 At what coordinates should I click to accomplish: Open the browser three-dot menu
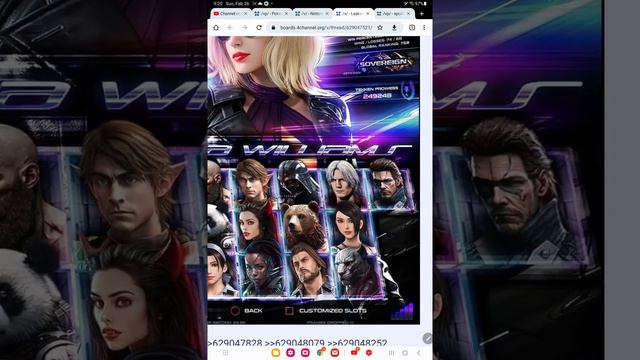pos(424,27)
